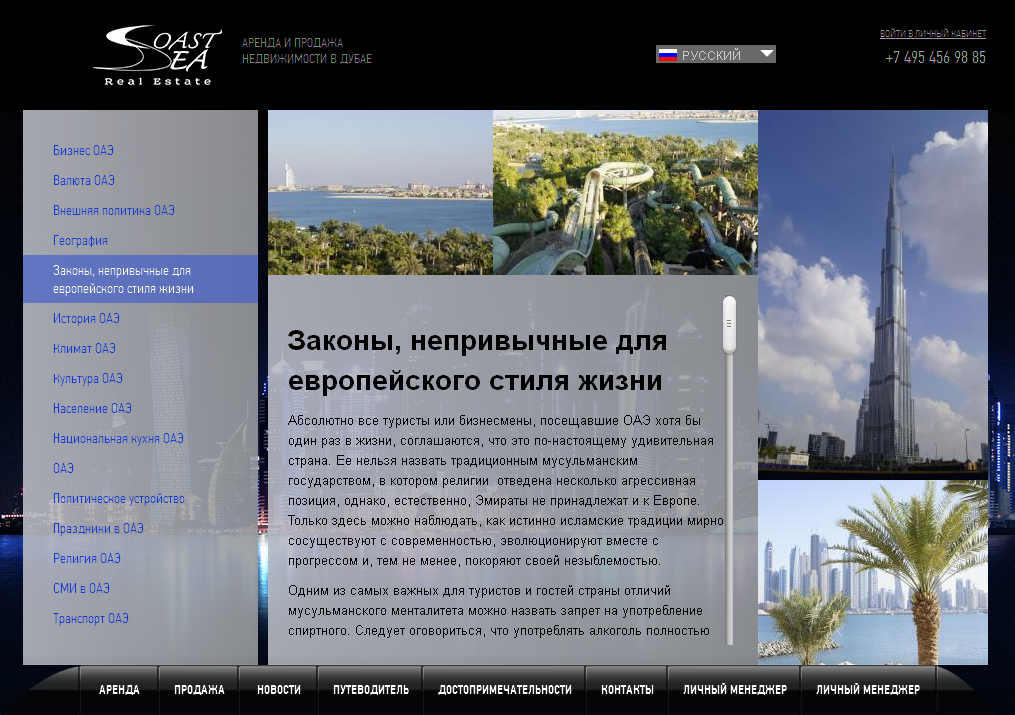The height and width of the screenshot is (715, 1015).
Task: Open Национальная кухня ОАЭ link
Action: 118,438
